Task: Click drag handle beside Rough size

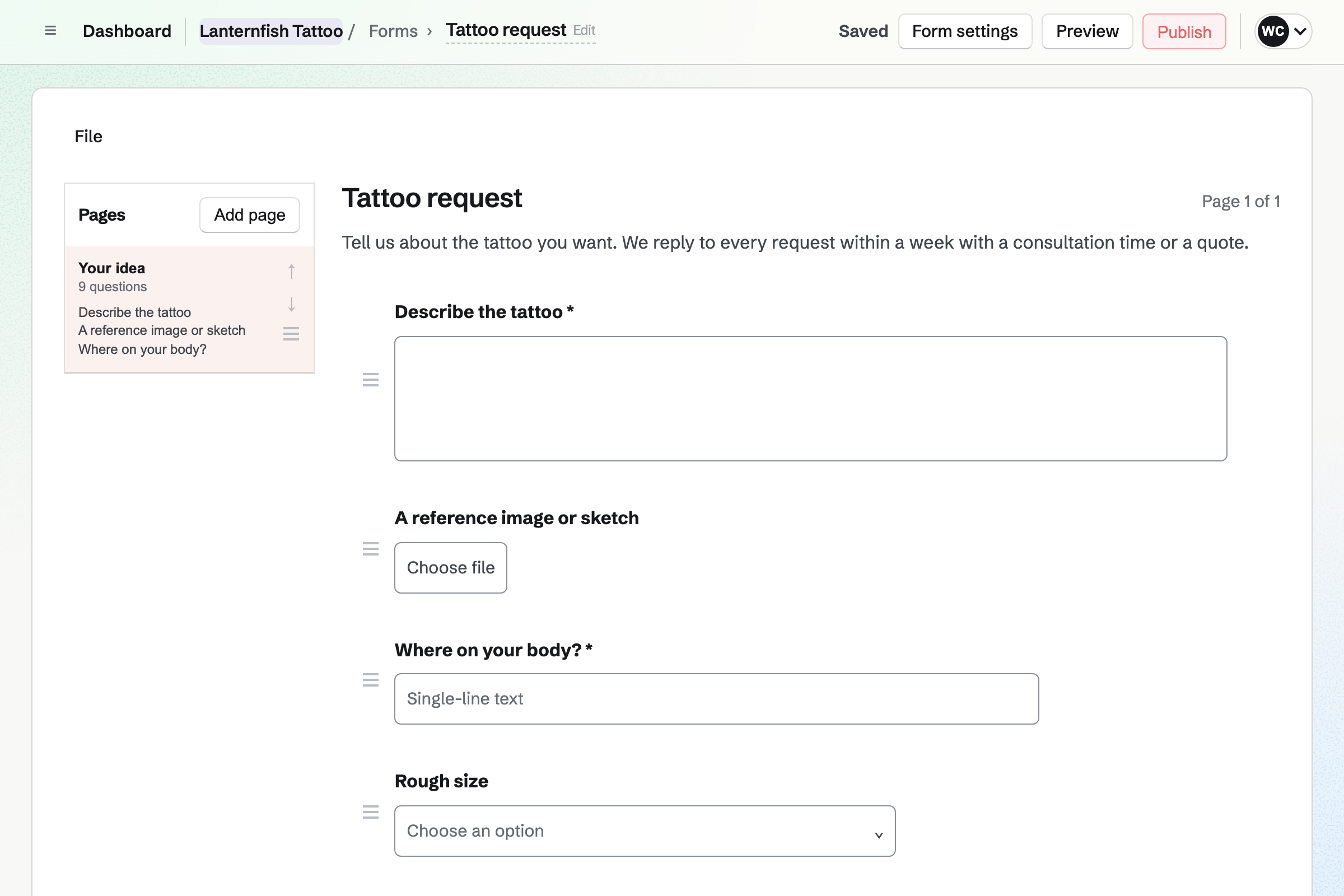Action: 371,812
